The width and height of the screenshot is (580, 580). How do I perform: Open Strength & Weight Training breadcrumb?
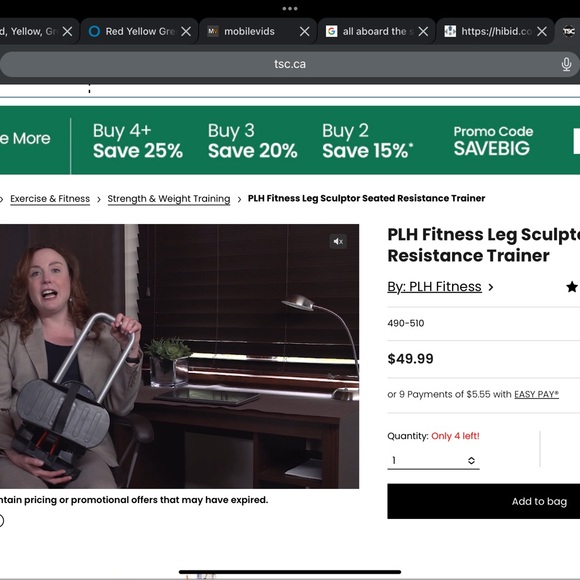pyautogui.click(x=169, y=199)
